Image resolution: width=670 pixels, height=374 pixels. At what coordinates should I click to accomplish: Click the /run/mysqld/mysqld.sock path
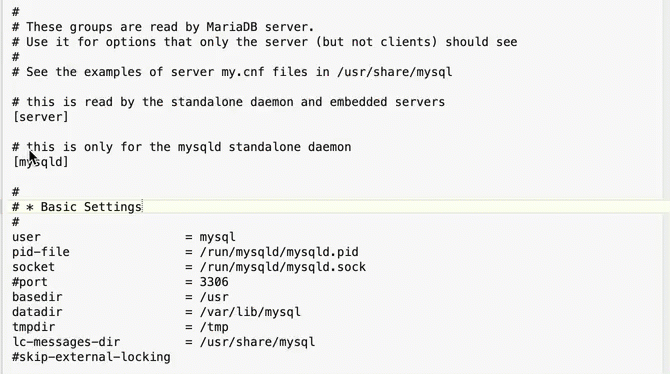[282, 267]
